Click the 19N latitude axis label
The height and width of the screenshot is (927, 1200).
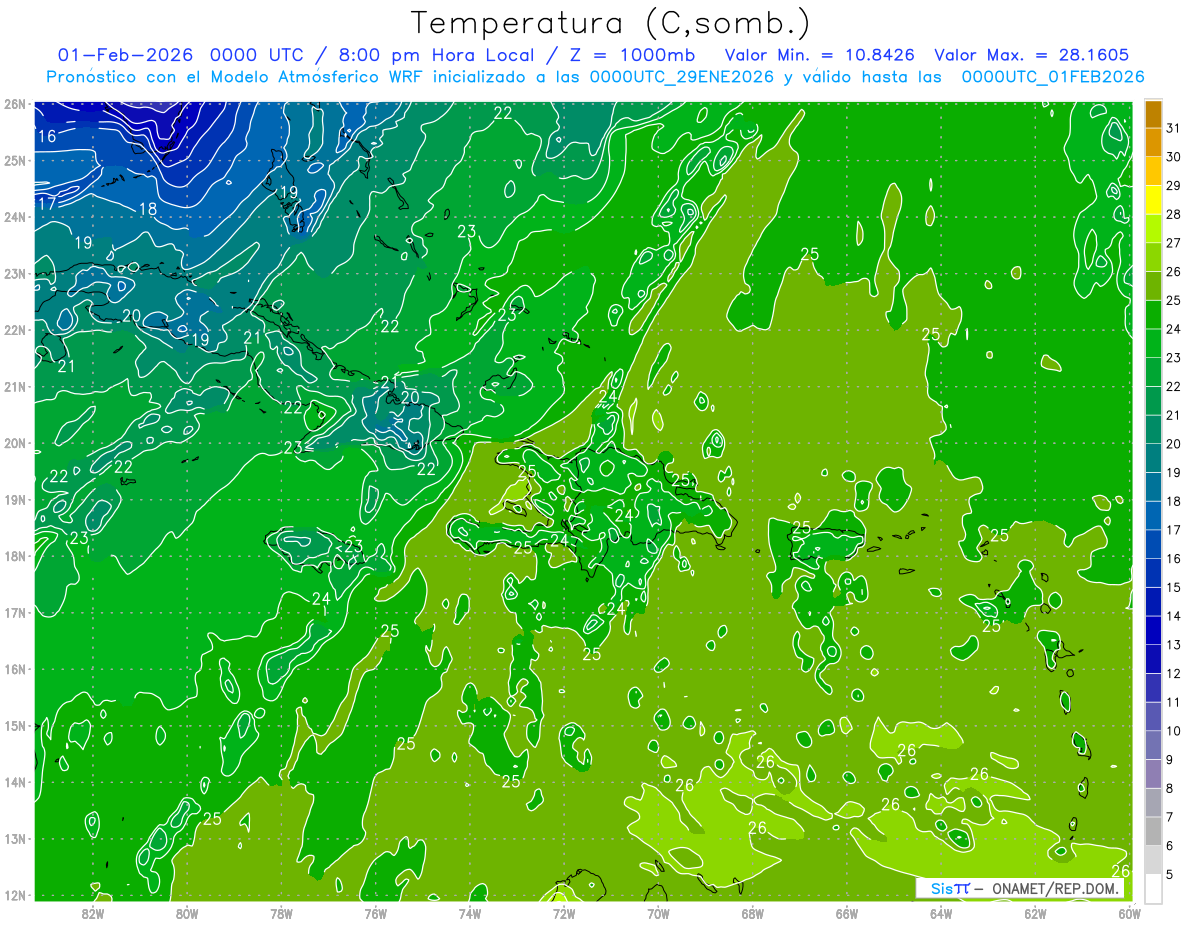point(15,500)
